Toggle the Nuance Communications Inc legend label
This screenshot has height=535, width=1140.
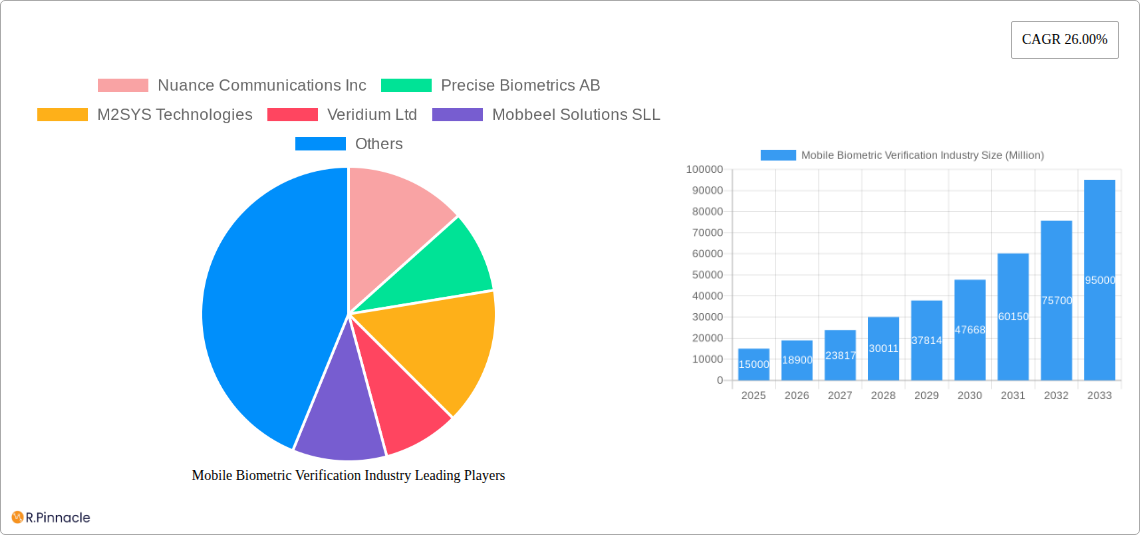262,86
